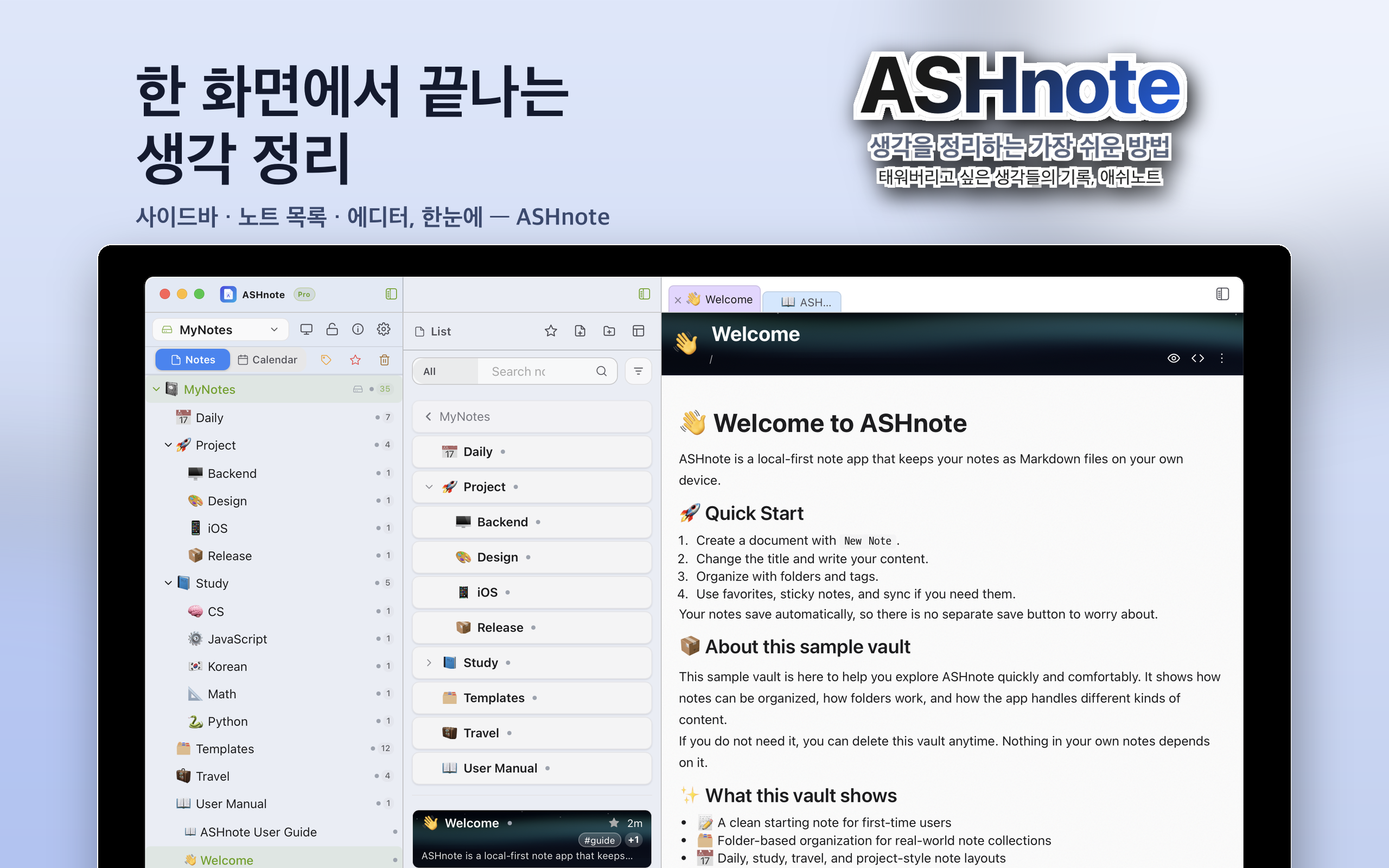Open the MyNotes vault dropdown
This screenshot has width=1389, height=868.
coord(220,329)
